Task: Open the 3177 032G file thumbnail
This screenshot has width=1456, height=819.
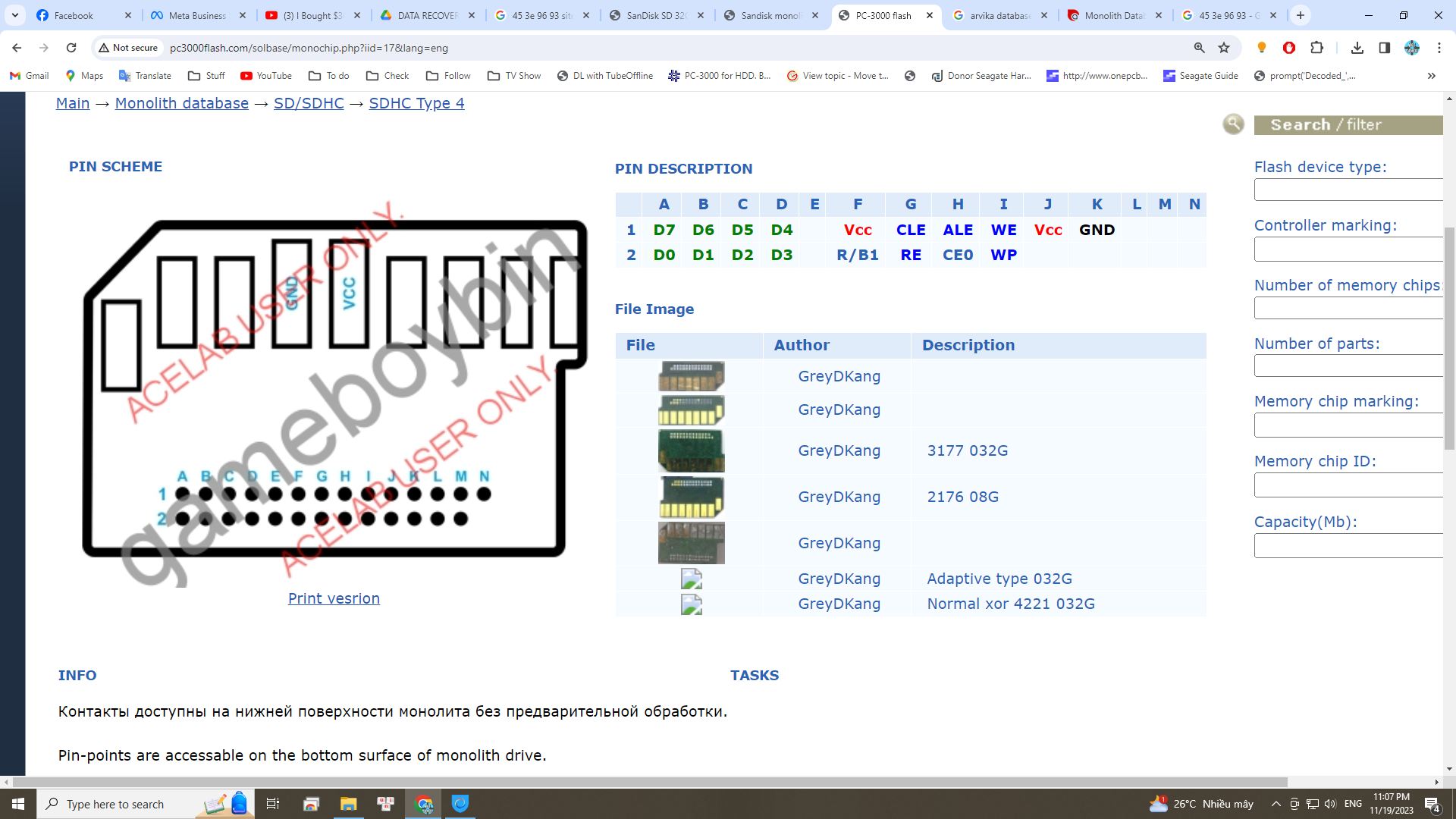Action: pyautogui.click(x=692, y=450)
